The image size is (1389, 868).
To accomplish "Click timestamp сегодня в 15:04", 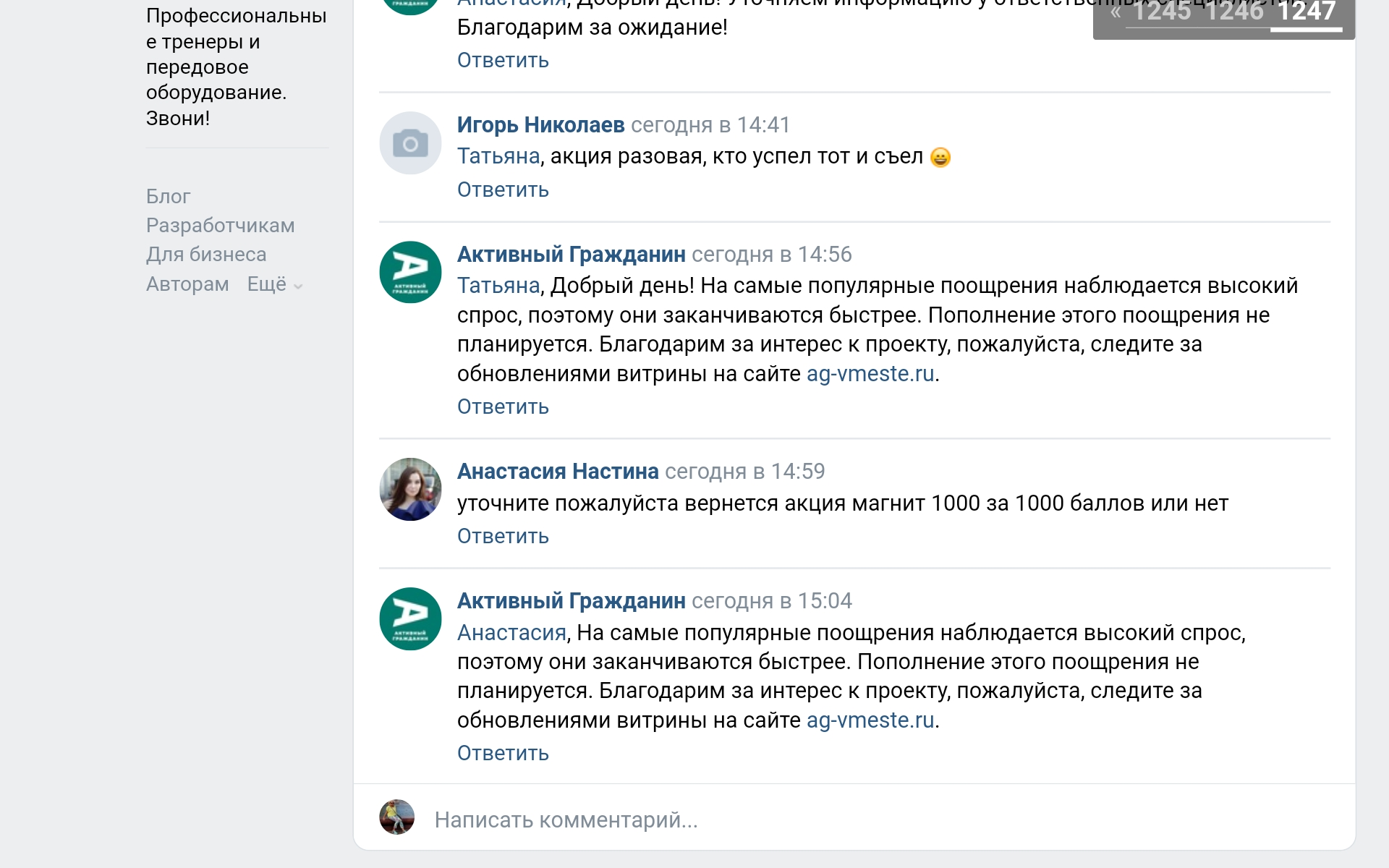I will click(x=772, y=601).
